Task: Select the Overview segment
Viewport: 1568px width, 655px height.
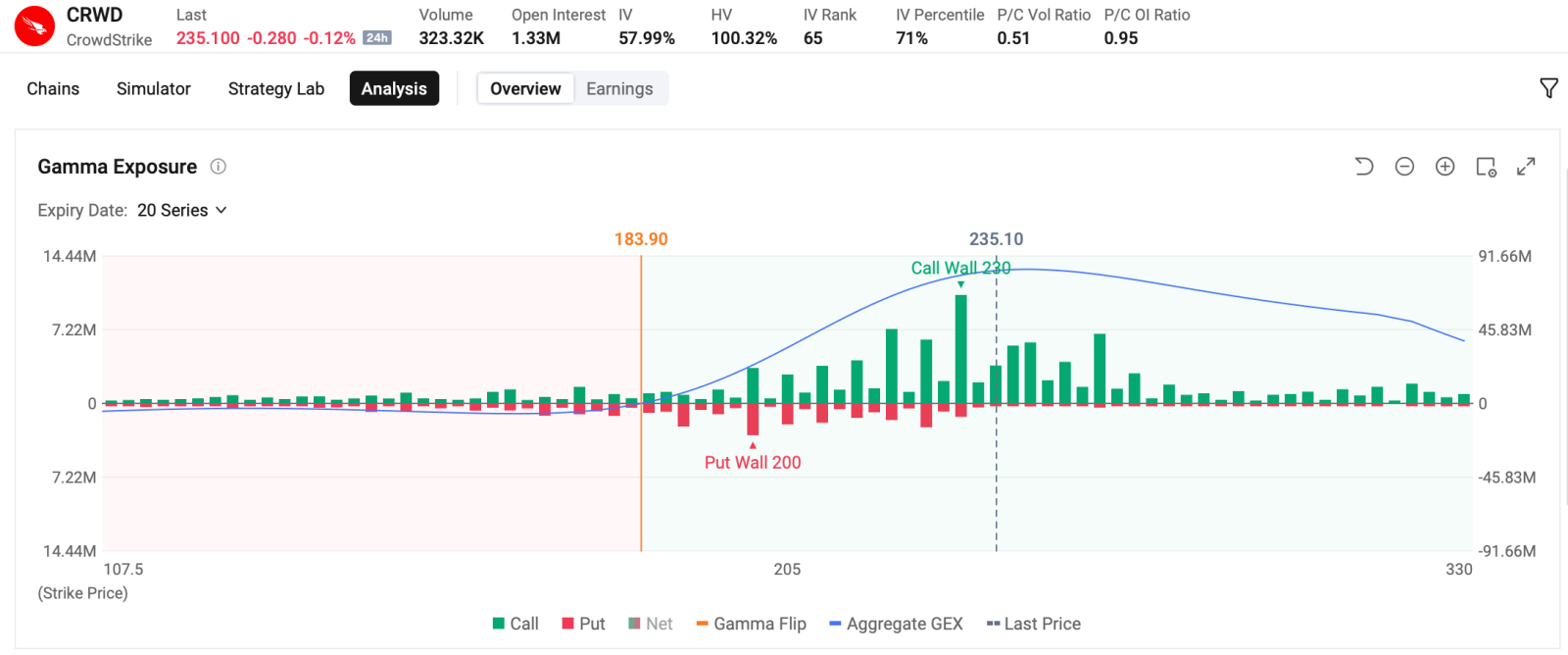Action: click(525, 88)
